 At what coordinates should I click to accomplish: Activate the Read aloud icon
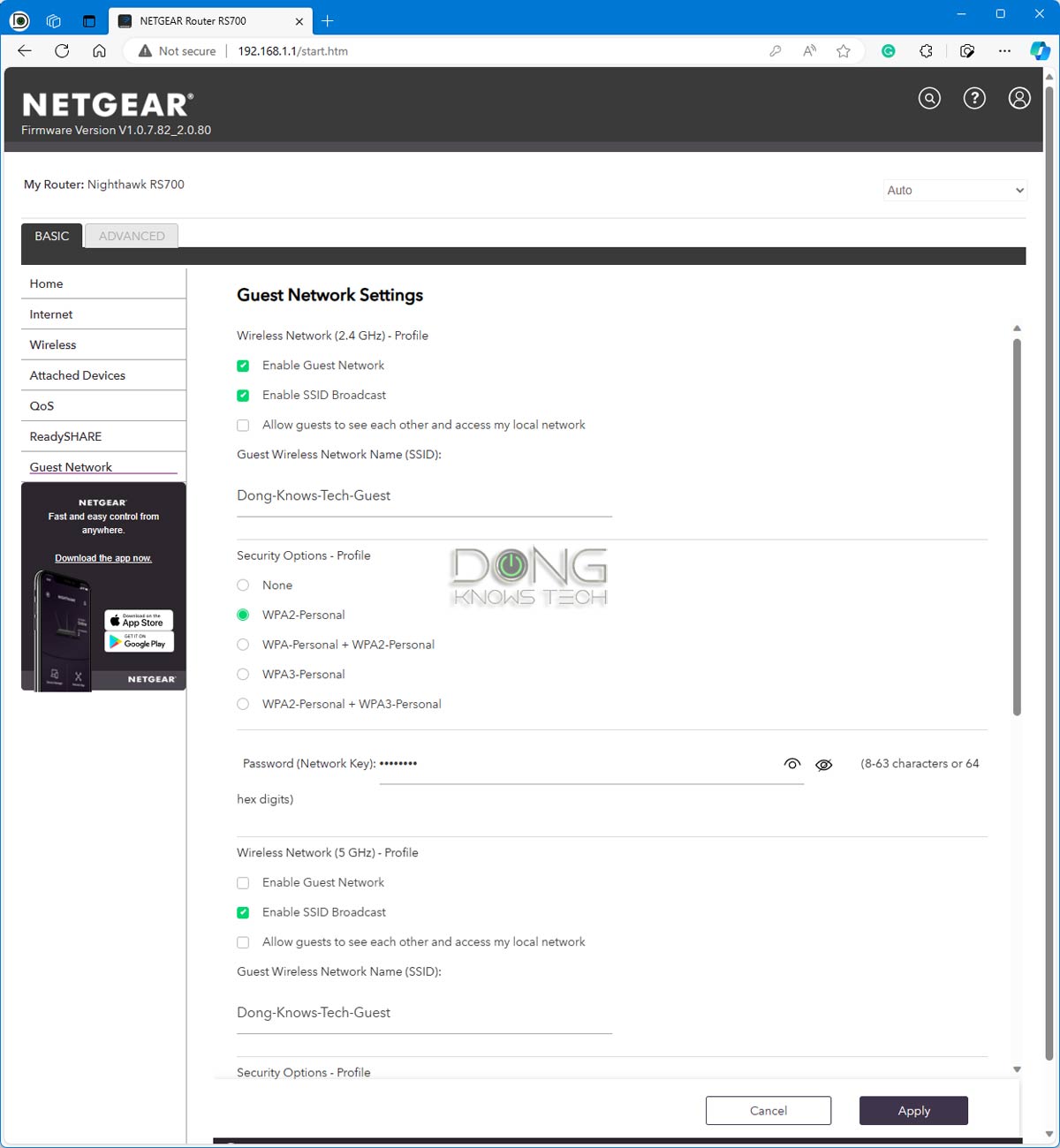809,51
